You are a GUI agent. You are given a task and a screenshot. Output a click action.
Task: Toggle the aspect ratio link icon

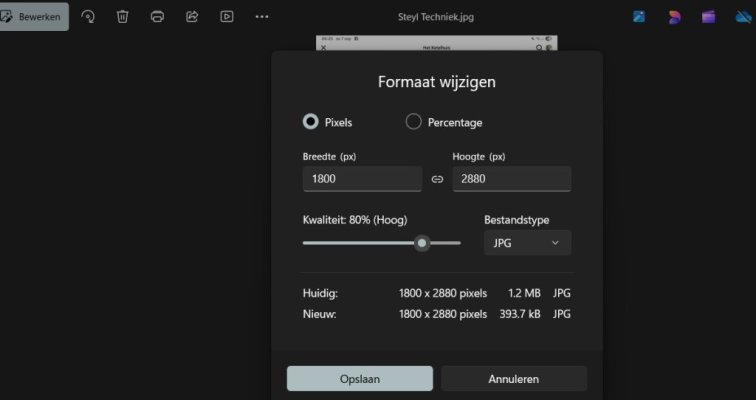437,180
